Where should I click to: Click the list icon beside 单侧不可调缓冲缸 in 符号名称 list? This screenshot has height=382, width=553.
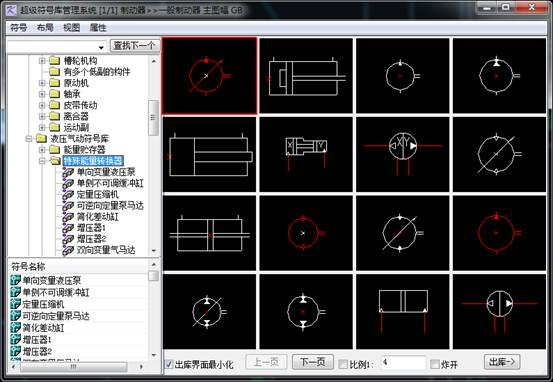16,292
